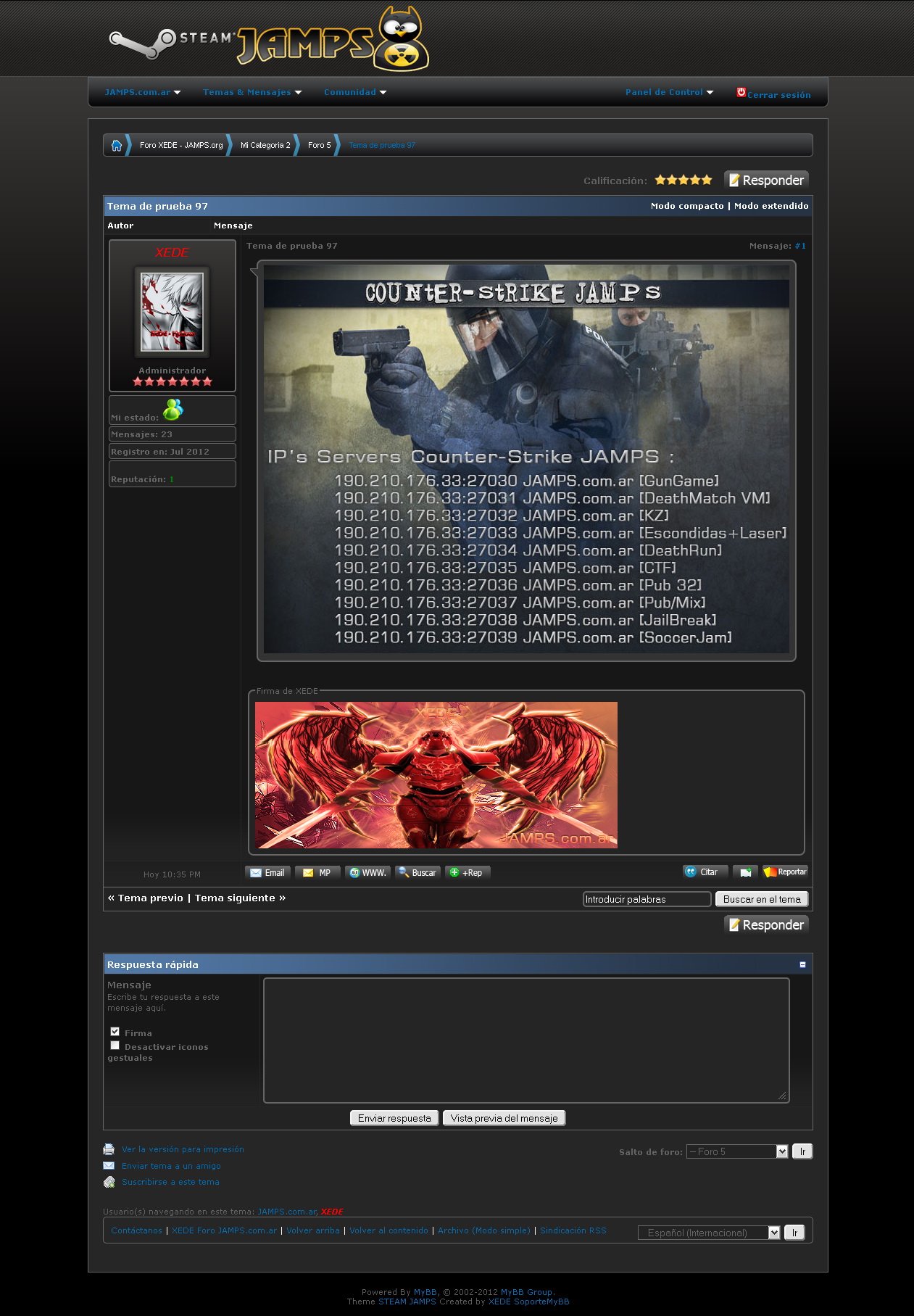
Task: Open the Comunidad menu
Action: 354,92
